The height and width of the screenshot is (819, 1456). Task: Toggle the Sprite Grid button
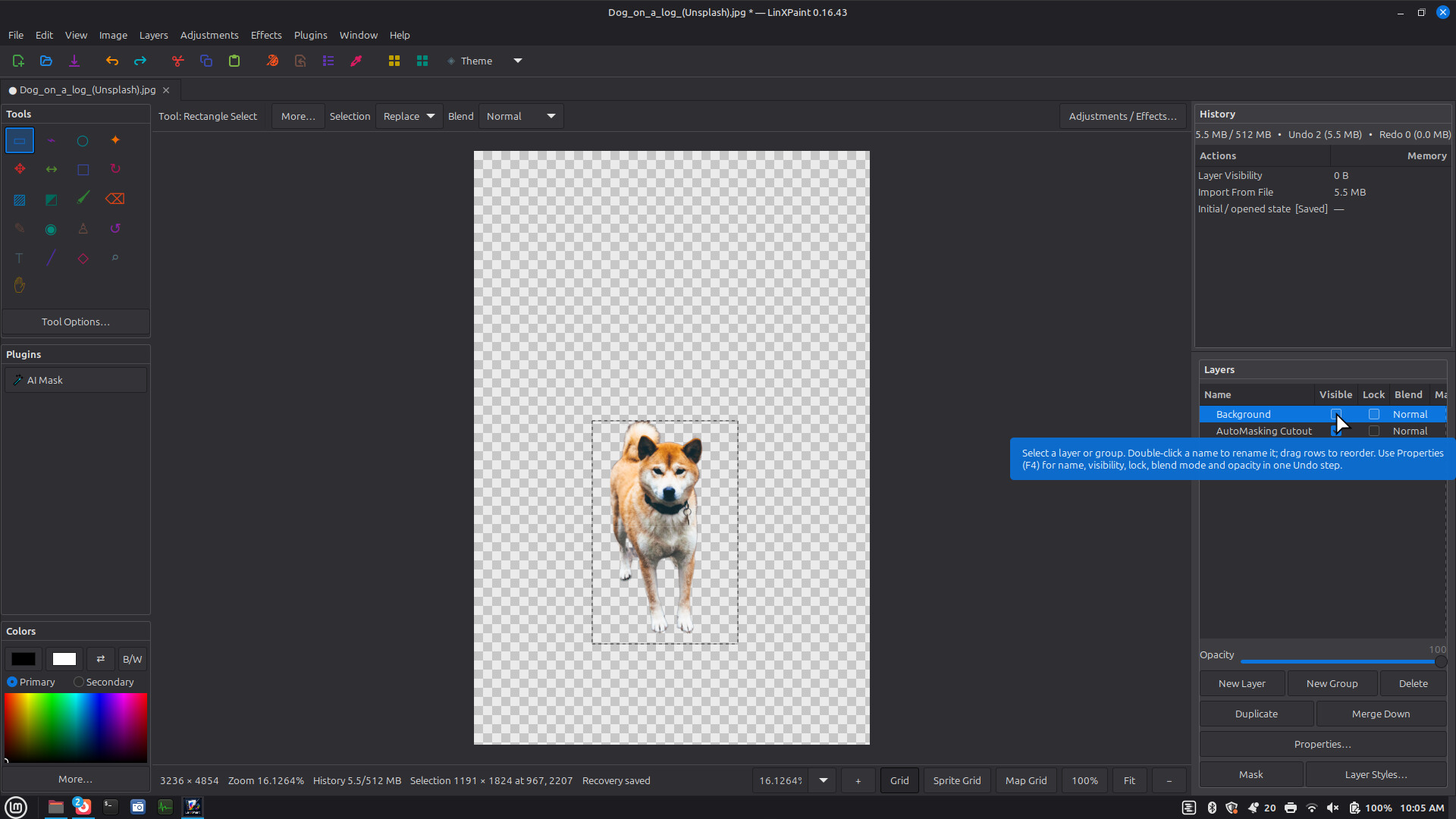pyautogui.click(x=957, y=780)
